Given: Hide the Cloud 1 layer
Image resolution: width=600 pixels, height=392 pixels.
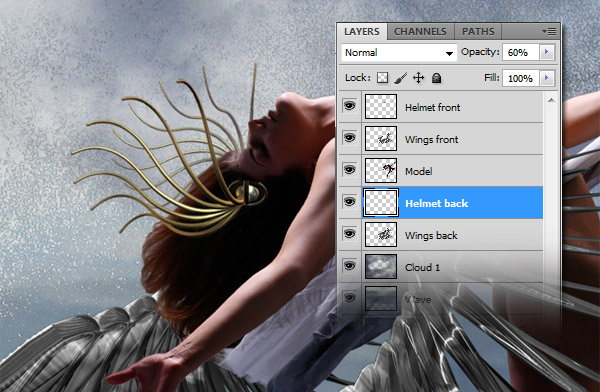Looking at the screenshot, I should click(x=349, y=266).
